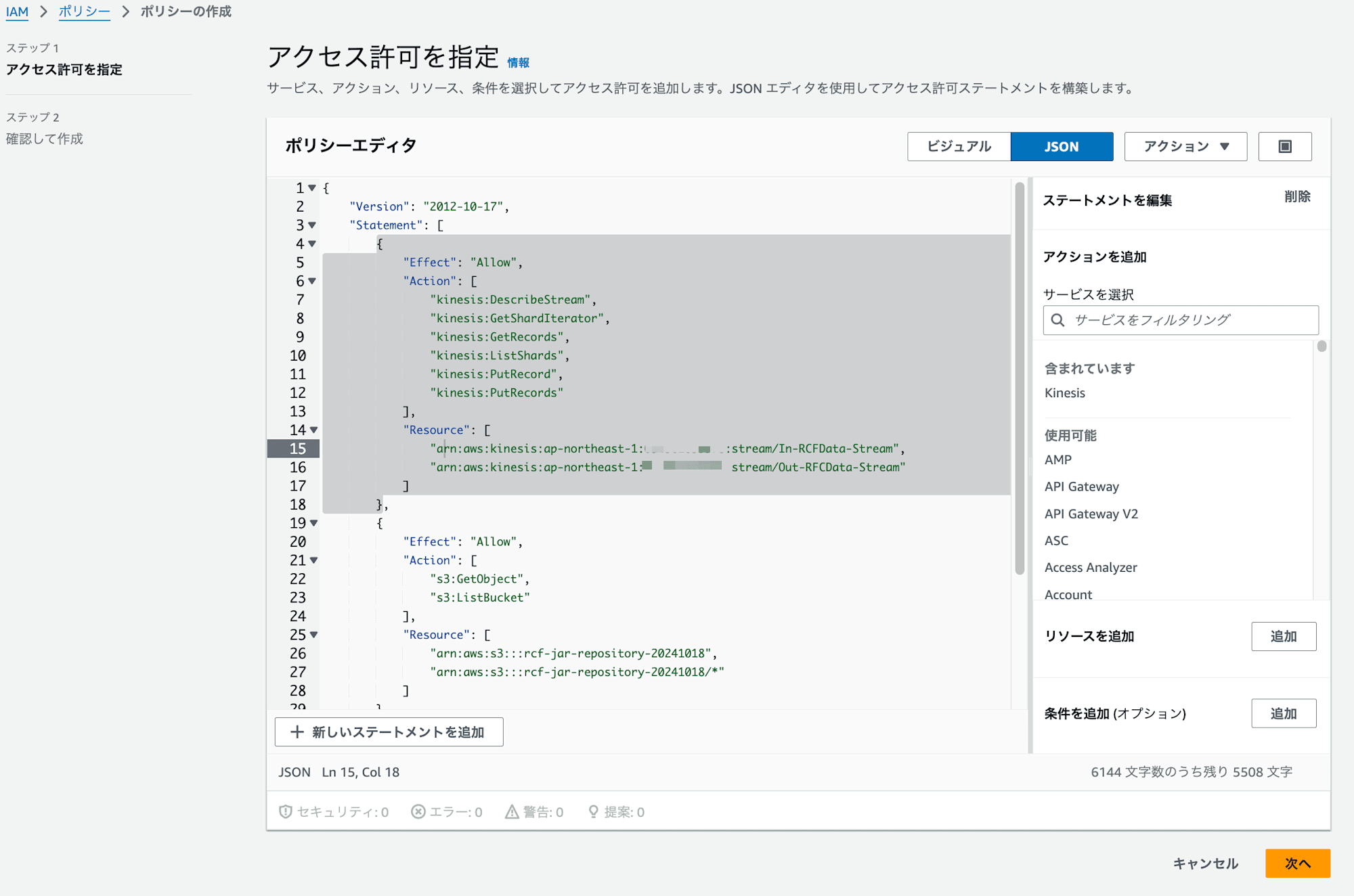Viewport: 1354px width, 896px height.
Task: Click the キャンセル button
Action: pyautogui.click(x=1205, y=864)
